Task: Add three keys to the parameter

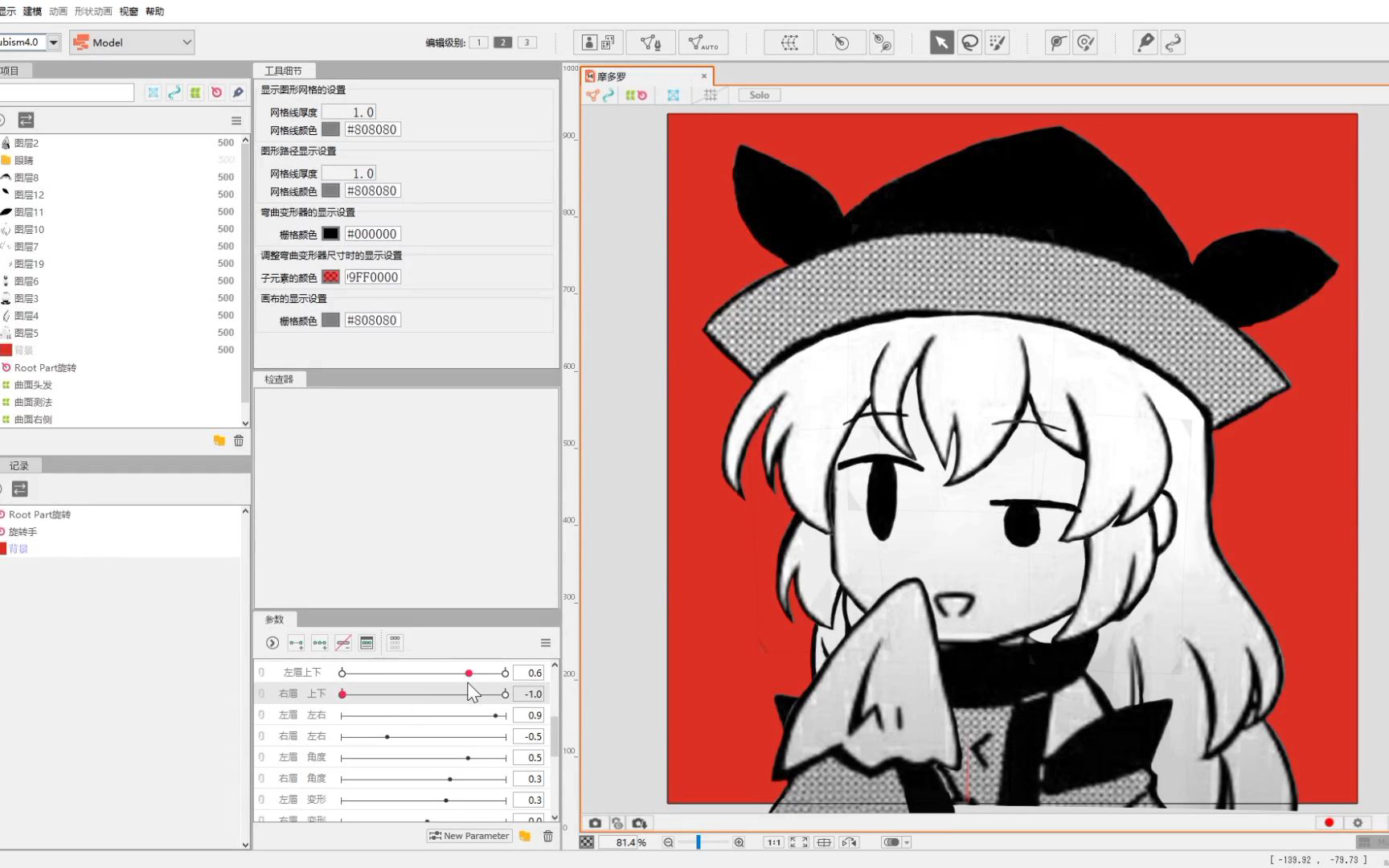Action: [320, 643]
